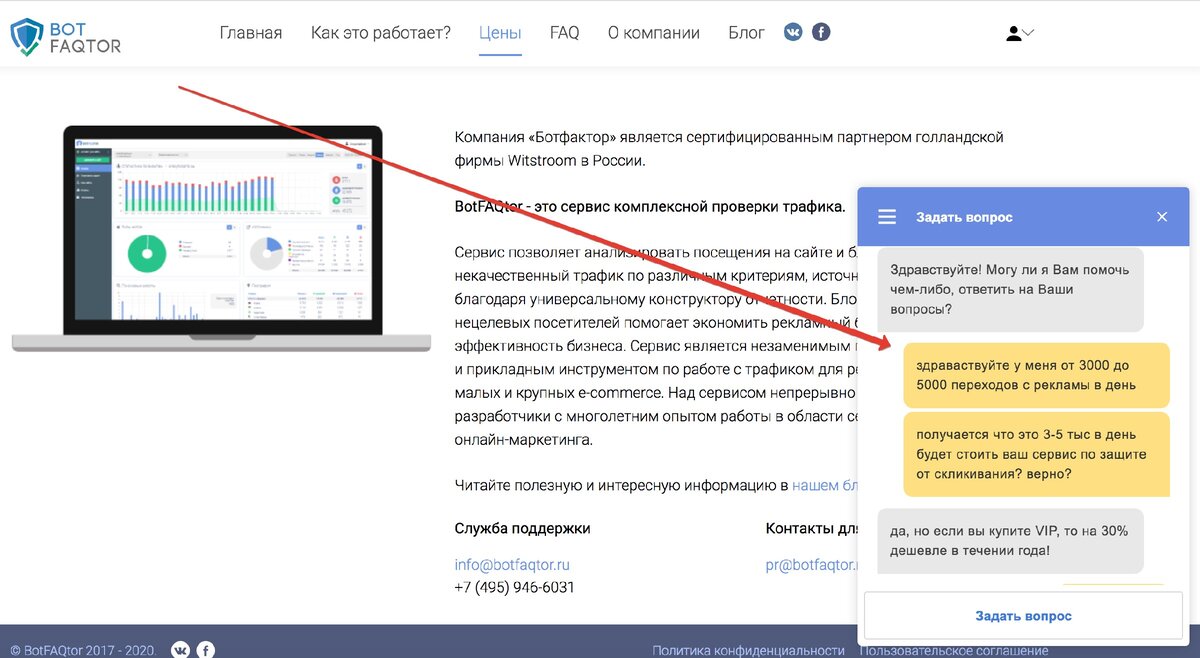Open Пользовательское соглашение in footer

[954, 650]
